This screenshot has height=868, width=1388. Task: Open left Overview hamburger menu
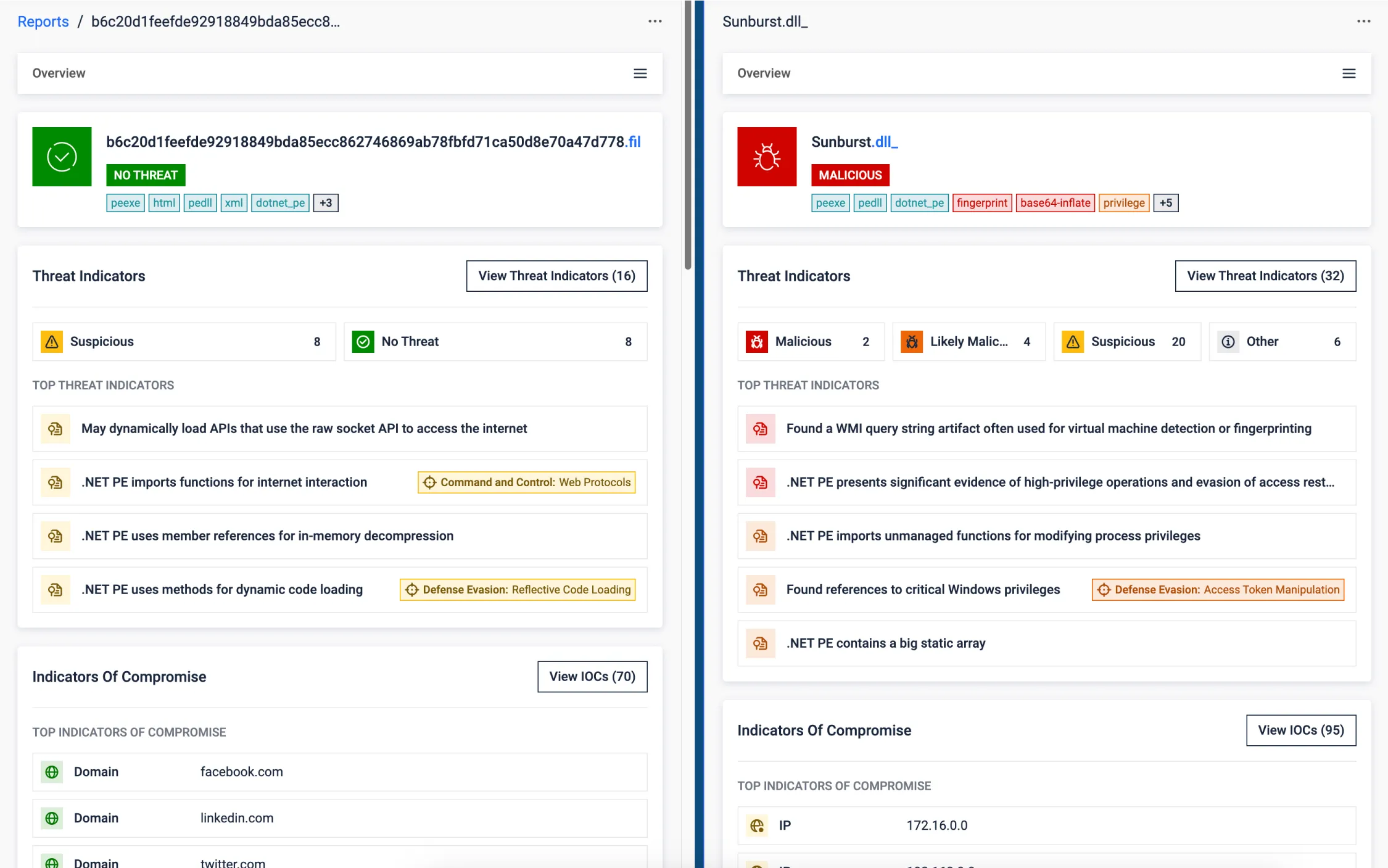point(640,73)
